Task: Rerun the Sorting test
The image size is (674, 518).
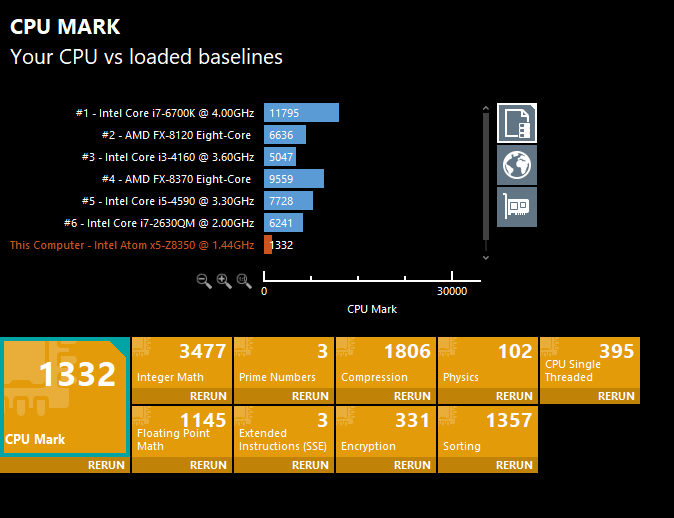Action: point(514,465)
